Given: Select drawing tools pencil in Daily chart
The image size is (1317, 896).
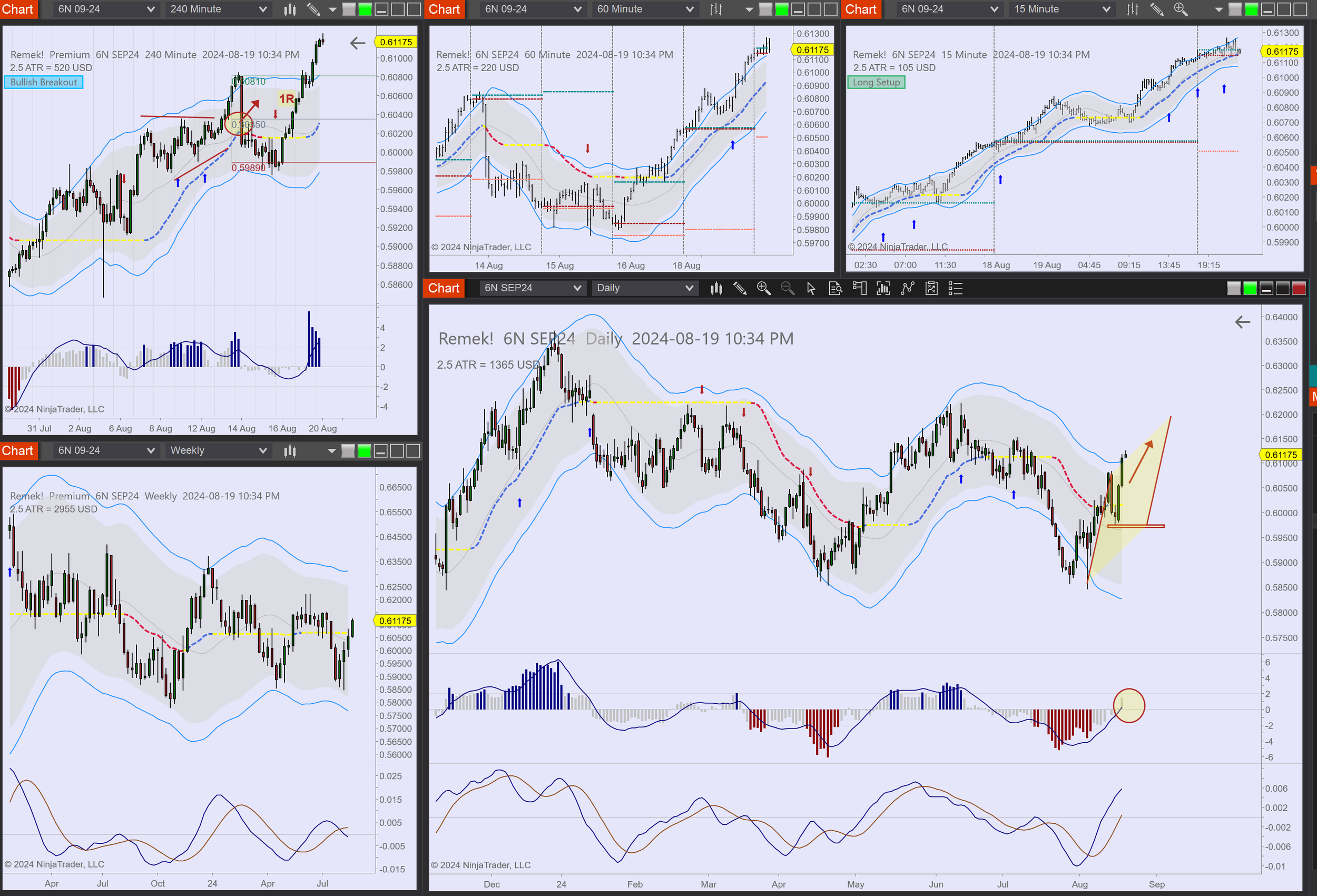Looking at the screenshot, I should pos(740,289).
